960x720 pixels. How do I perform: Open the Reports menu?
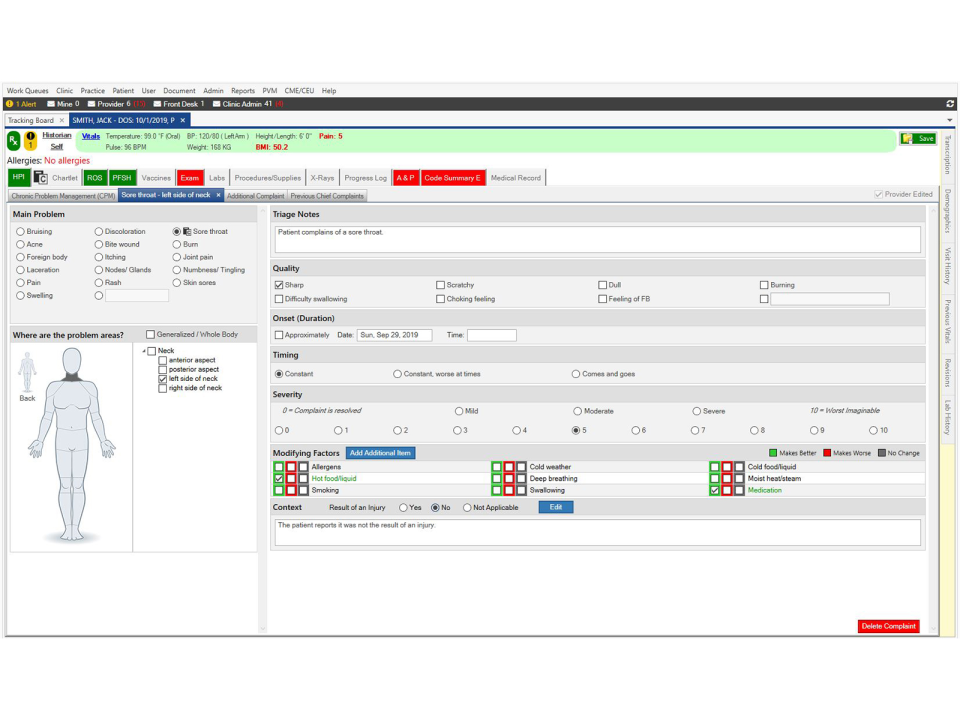242,90
